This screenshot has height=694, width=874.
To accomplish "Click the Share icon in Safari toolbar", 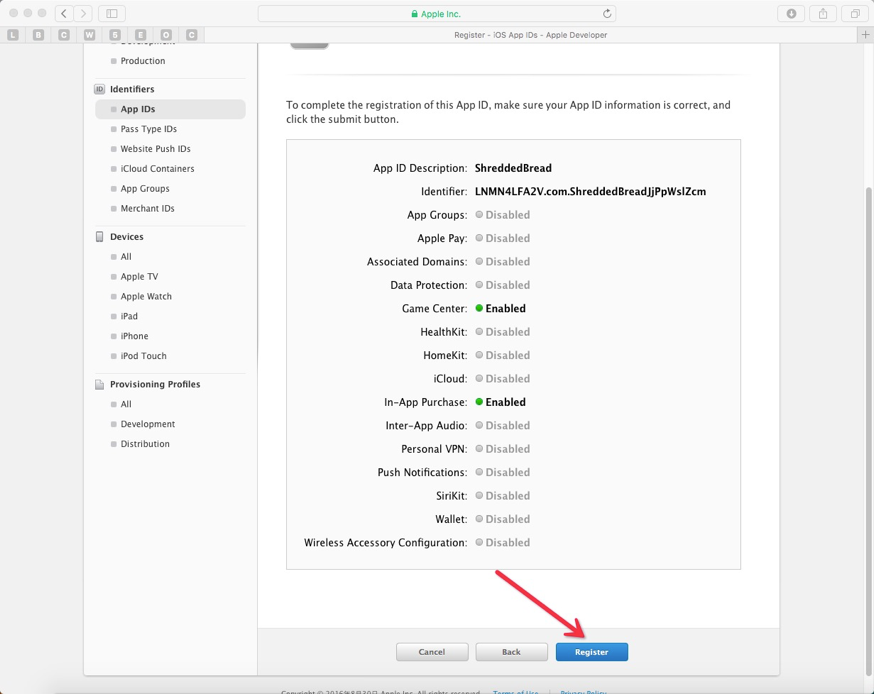I will [823, 13].
